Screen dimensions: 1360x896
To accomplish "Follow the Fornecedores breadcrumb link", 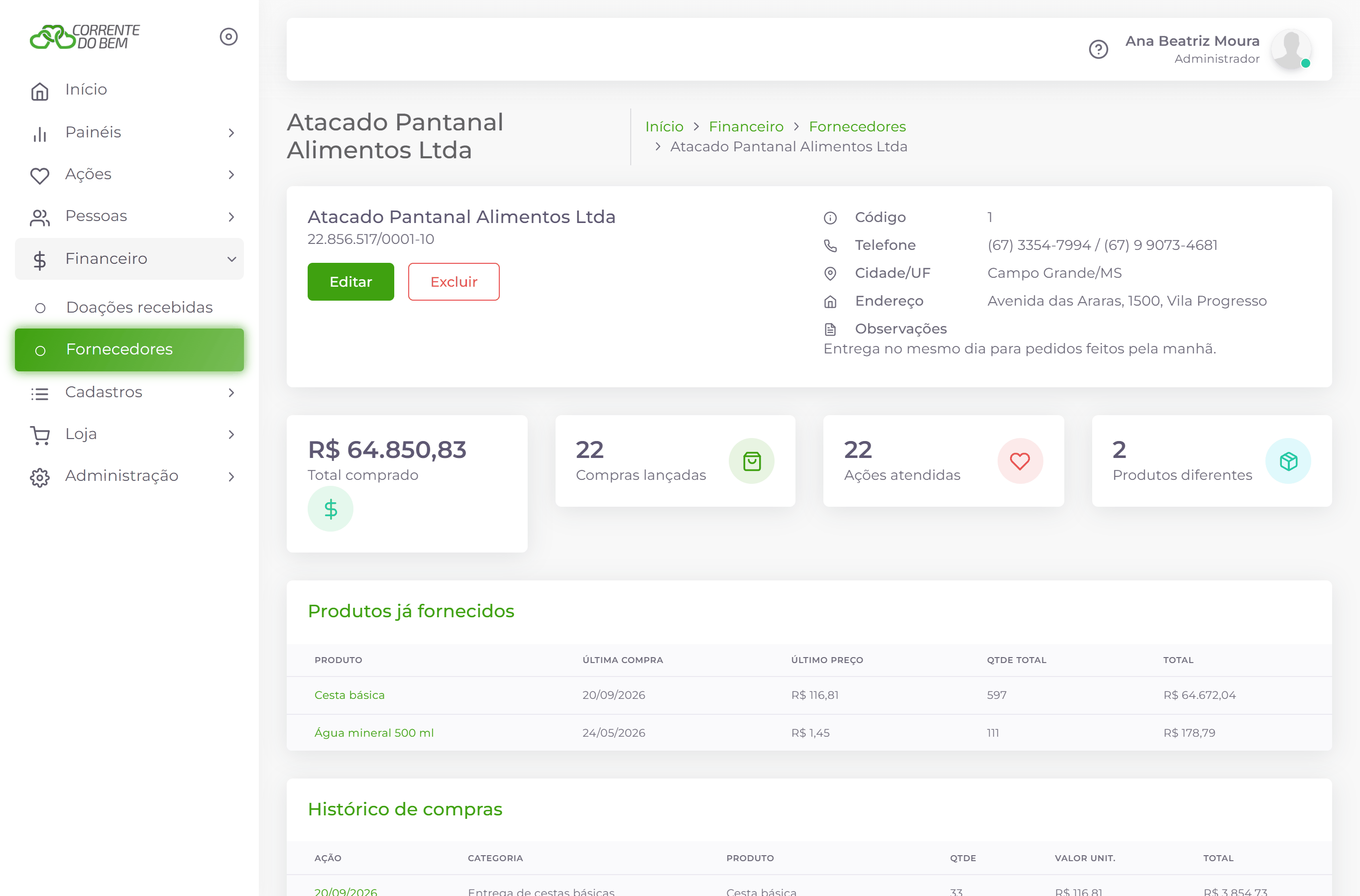I will tap(857, 126).
